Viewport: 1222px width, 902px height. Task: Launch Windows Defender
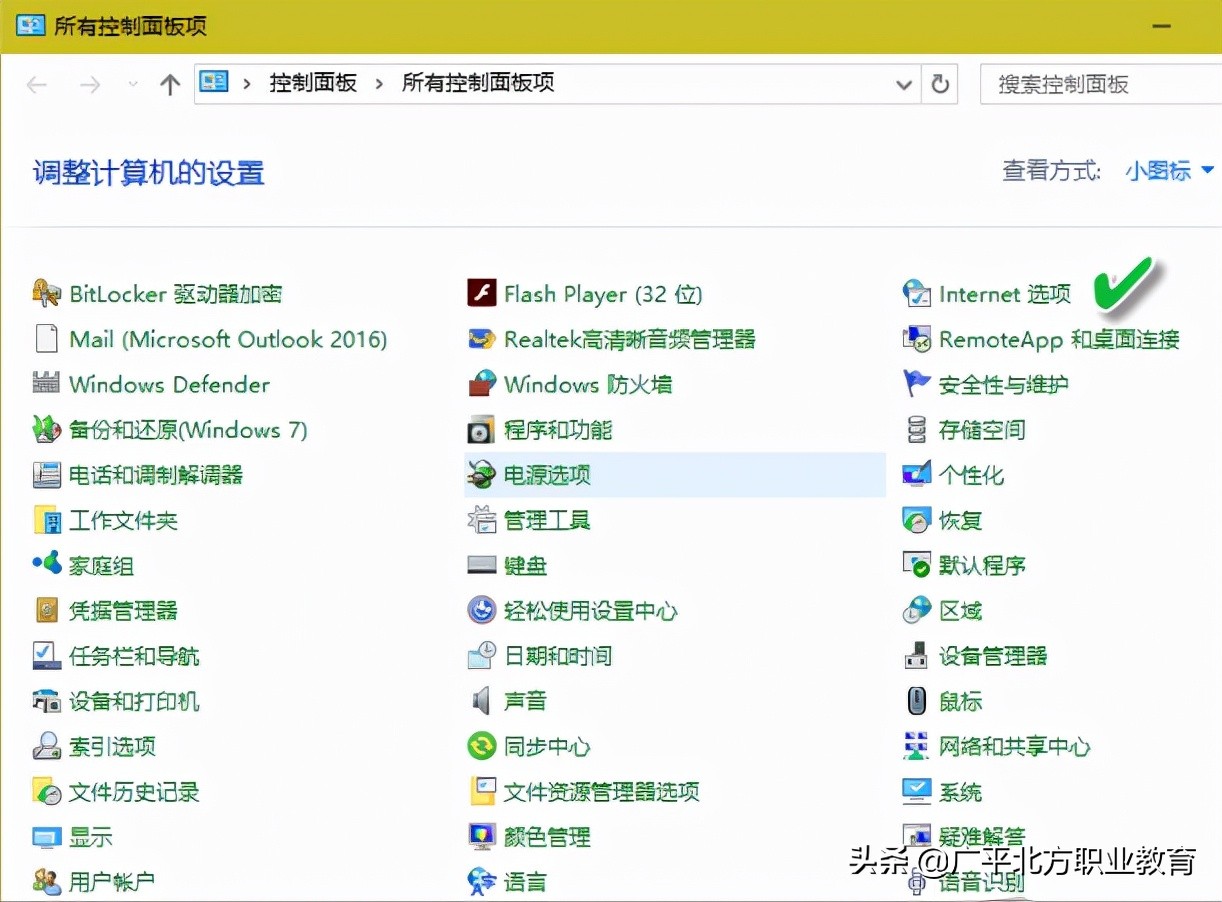168,384
